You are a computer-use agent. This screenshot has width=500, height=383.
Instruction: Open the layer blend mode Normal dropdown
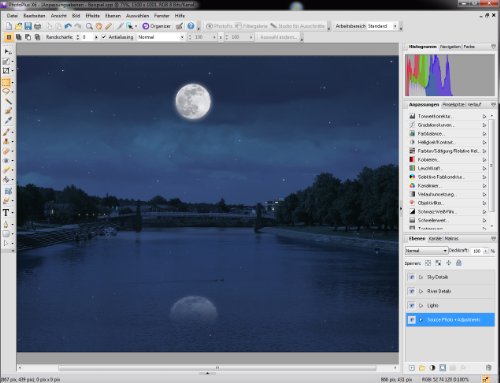[x=426, y=250]
